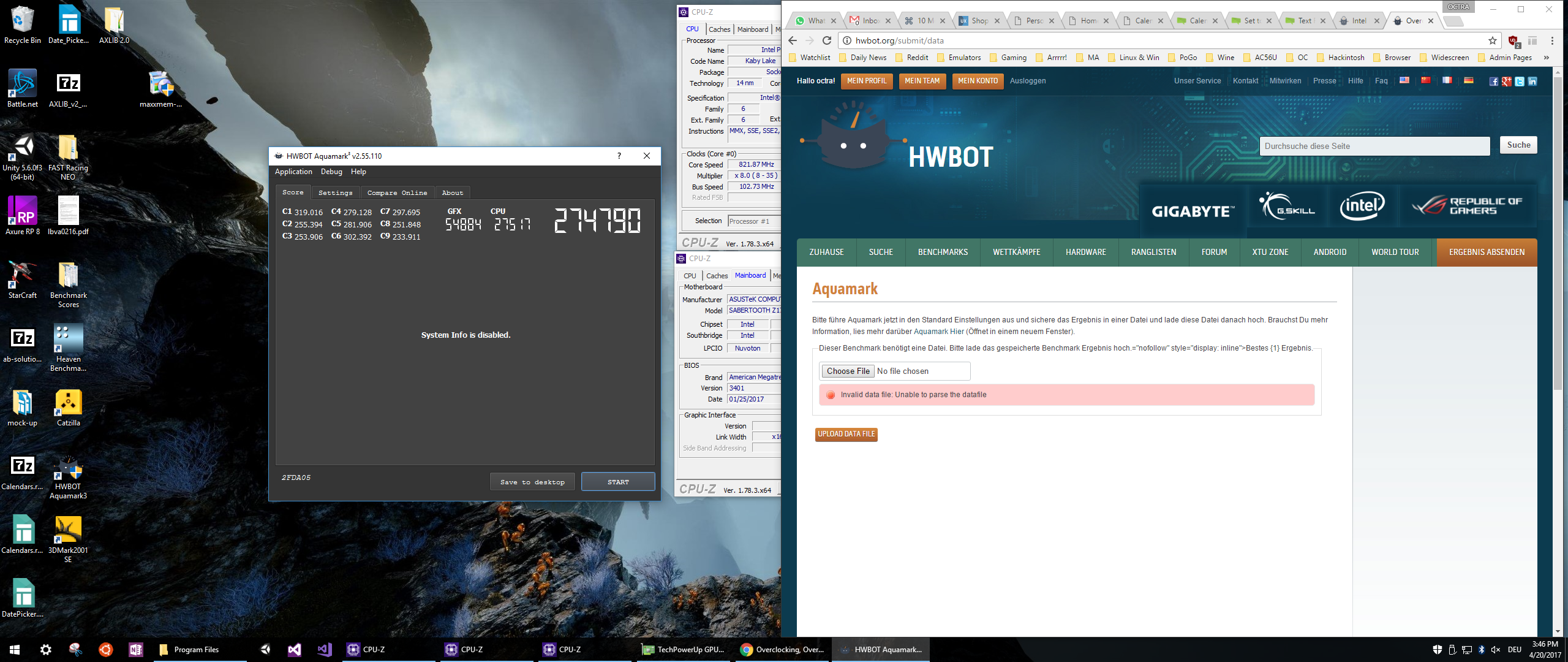Open the 3DMark2001 SE desktop shortcut

point(68,539)
